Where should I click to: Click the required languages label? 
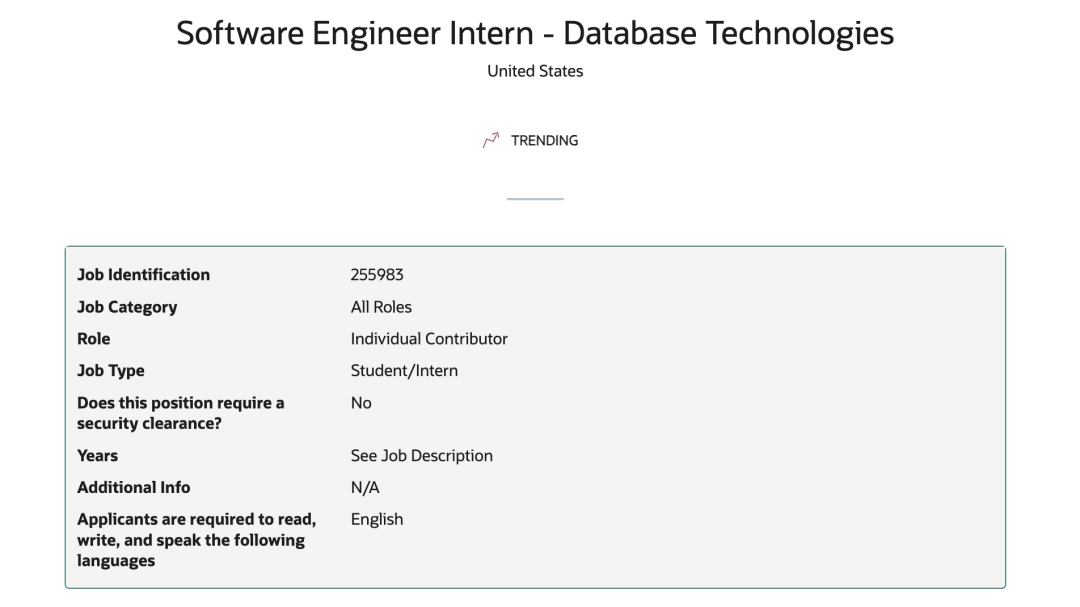point(196,539)
